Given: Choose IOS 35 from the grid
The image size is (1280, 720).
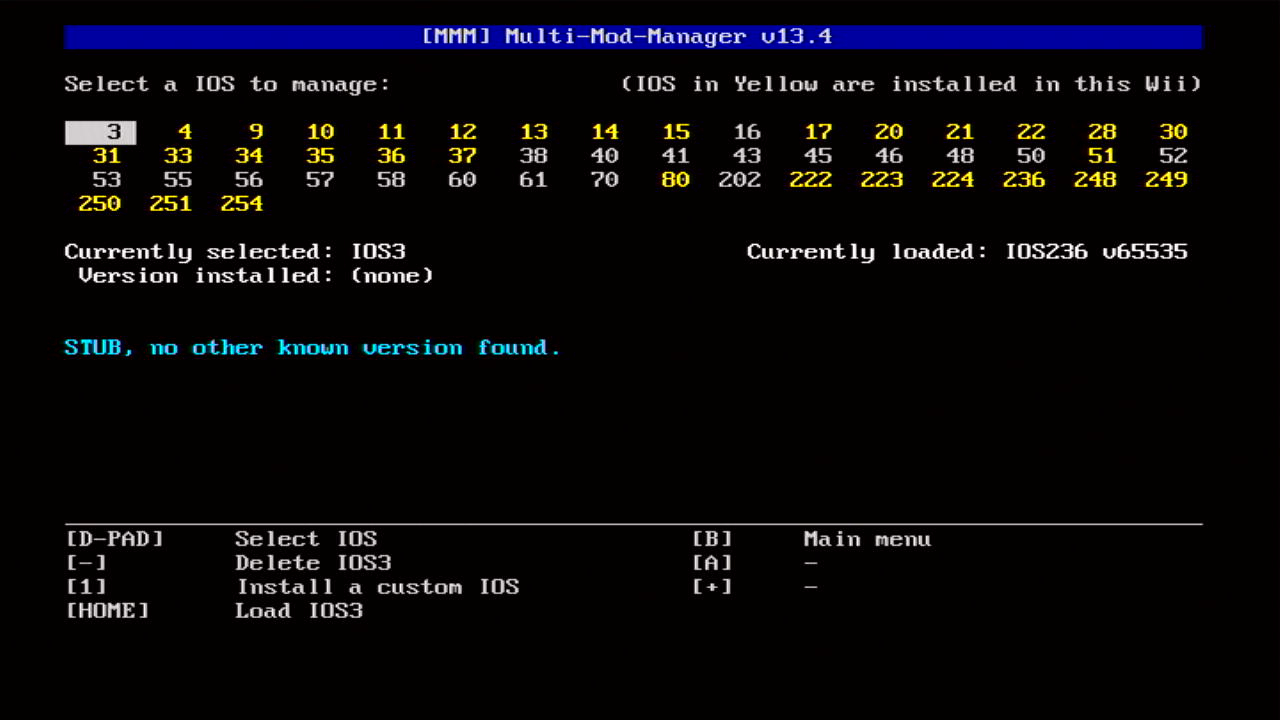Looking at the screenshot, I should pos(320,156).
